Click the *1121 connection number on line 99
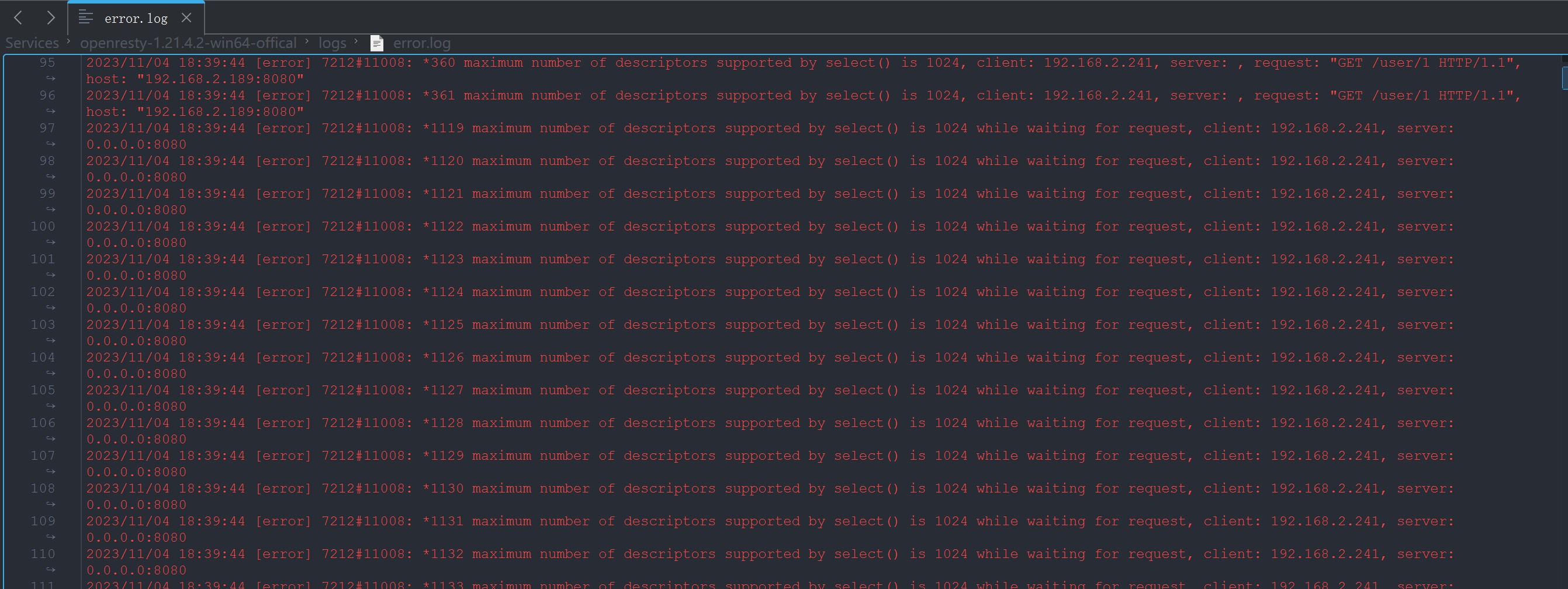 [x=443, y=194]
